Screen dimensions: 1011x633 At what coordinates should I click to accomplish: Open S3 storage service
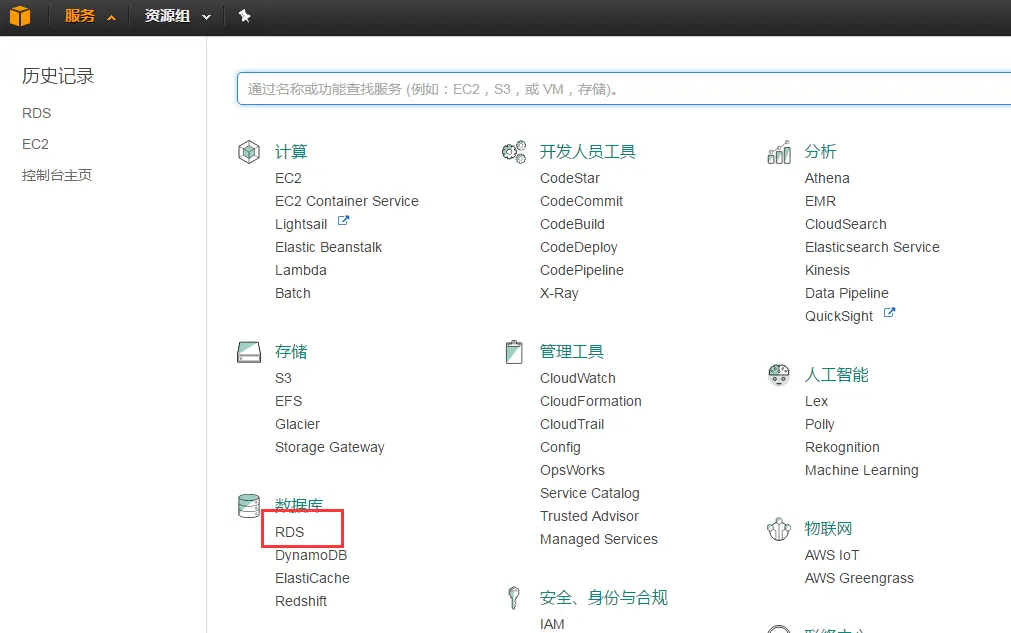point(283,378)
